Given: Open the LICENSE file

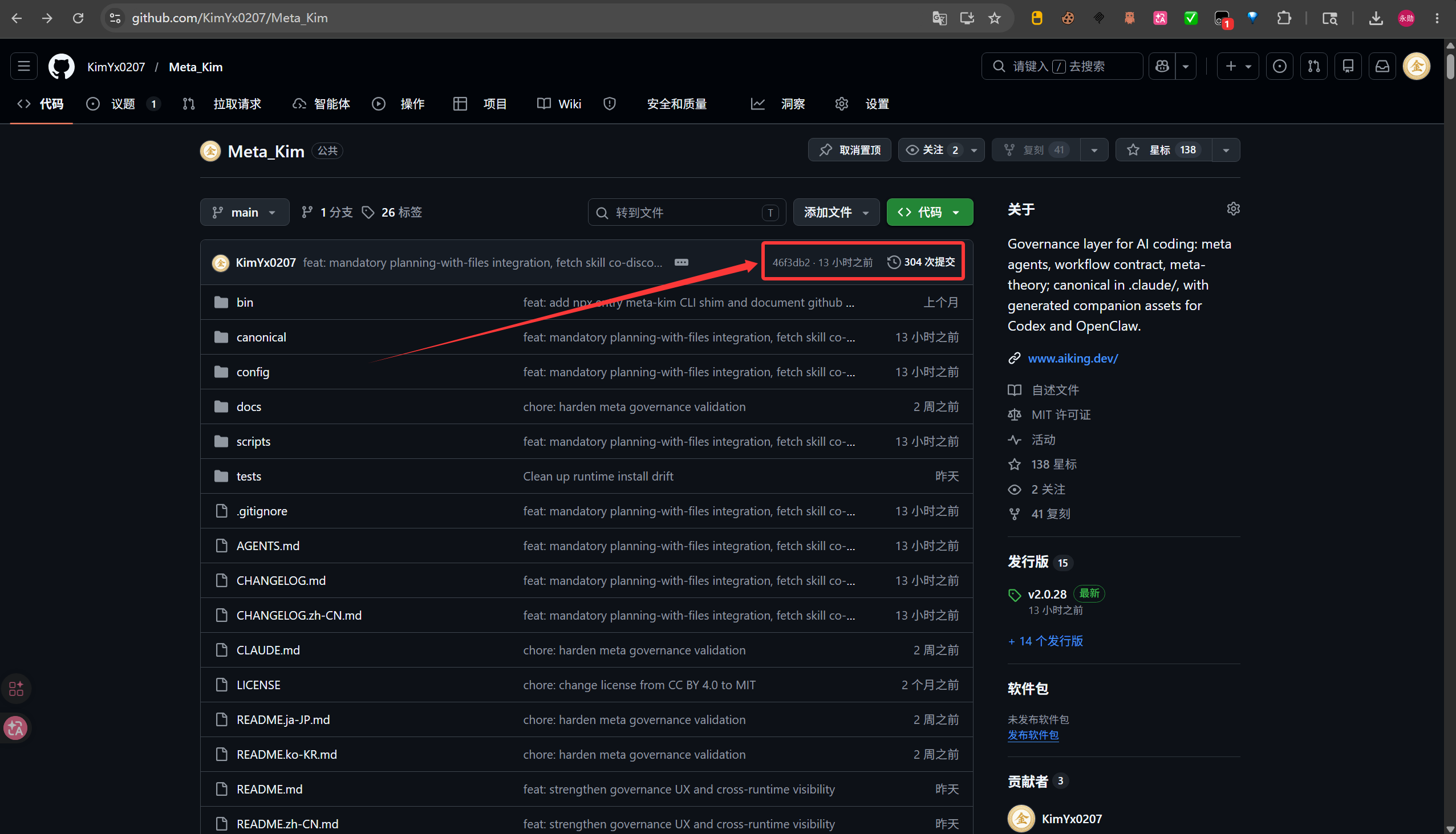Looking at the screenshot, I should pos(258,685).
